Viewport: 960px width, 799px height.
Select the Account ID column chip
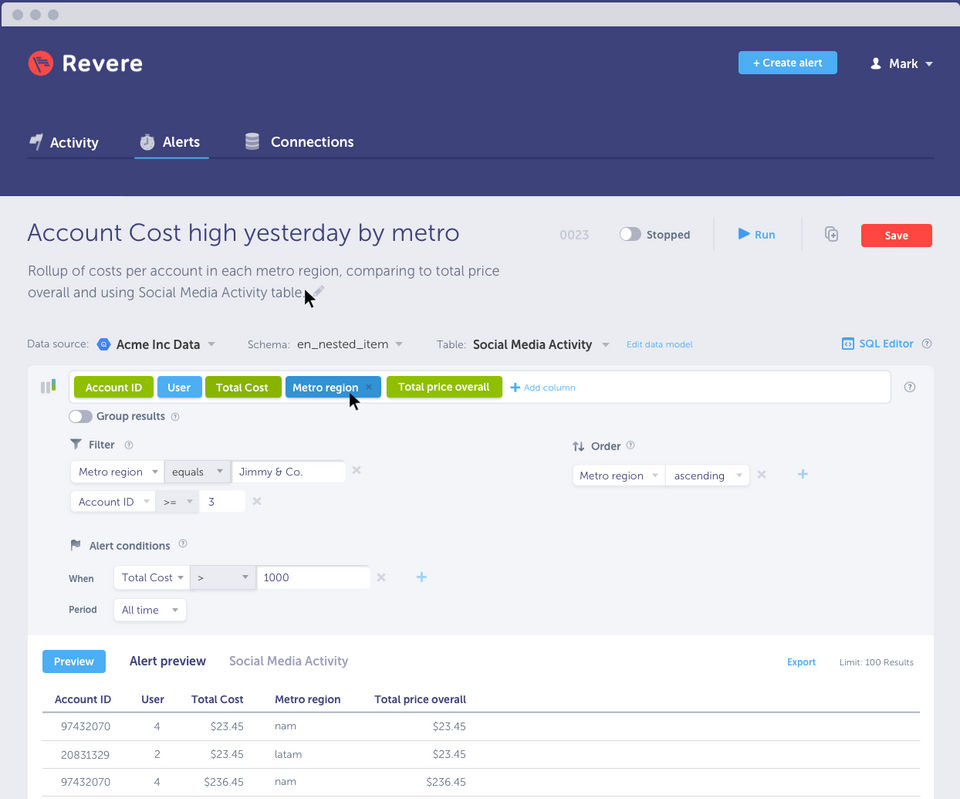click(x=113, y=387)
